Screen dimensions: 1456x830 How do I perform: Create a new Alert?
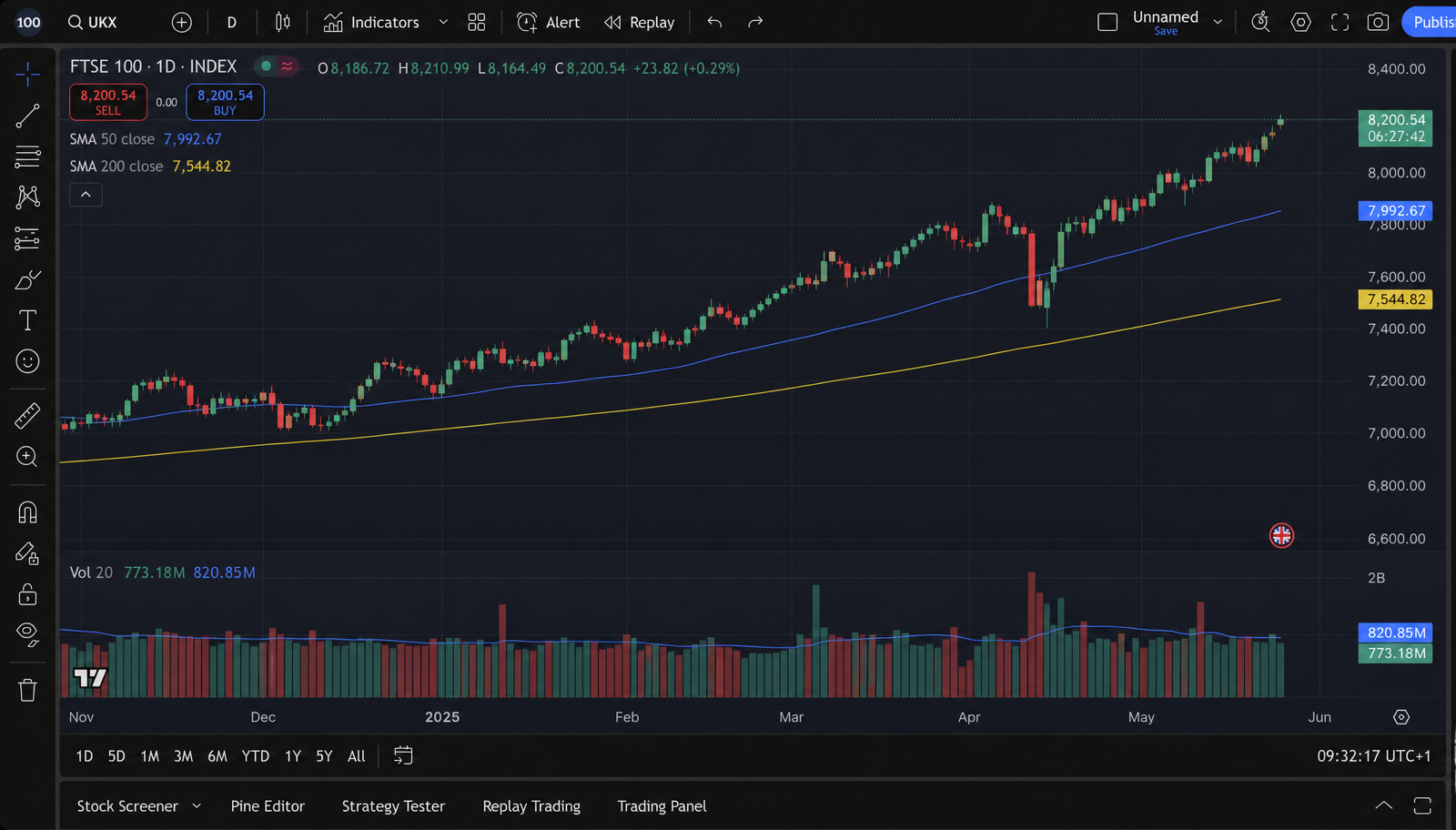coord(548,22)
